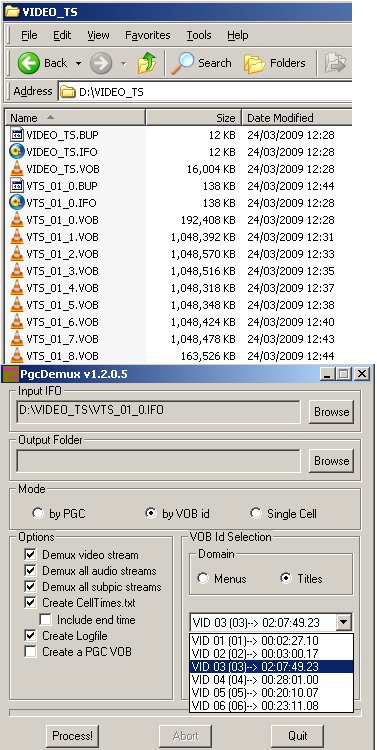Open the Forward button history dropdown
Image resolution: width=377 pixels, height=750 pixels.
[123, 63]
